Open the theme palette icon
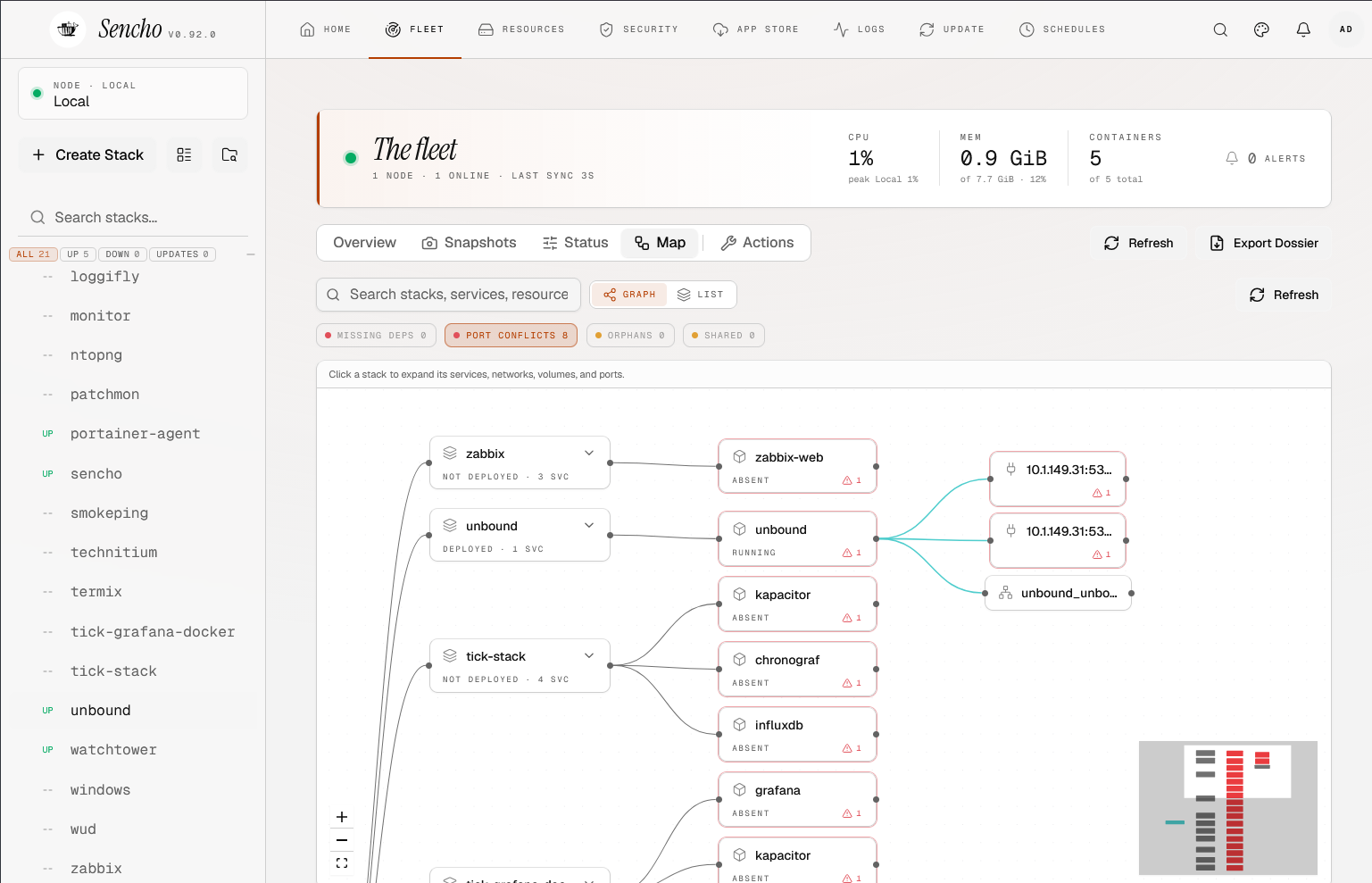The height and width of the screenshot is (883, 1372). click(1261, 29)
